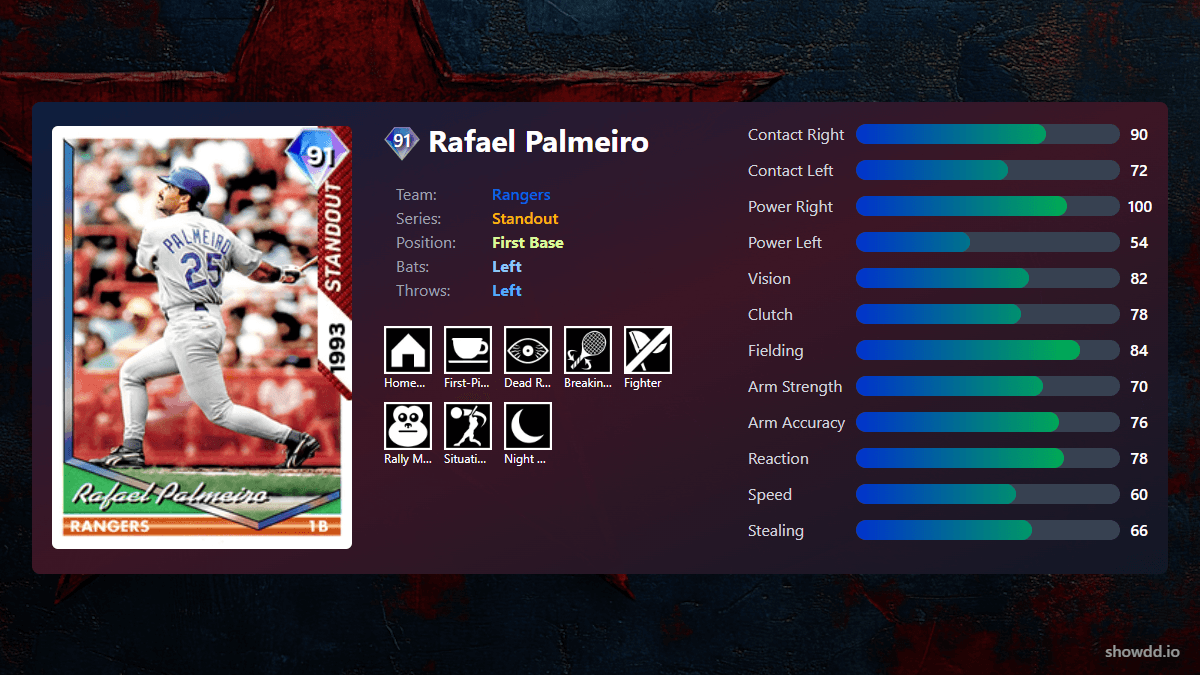1200x675 pixels.
Task: Click the 91 diamond badge beside the name
Action: click(402, 142)
